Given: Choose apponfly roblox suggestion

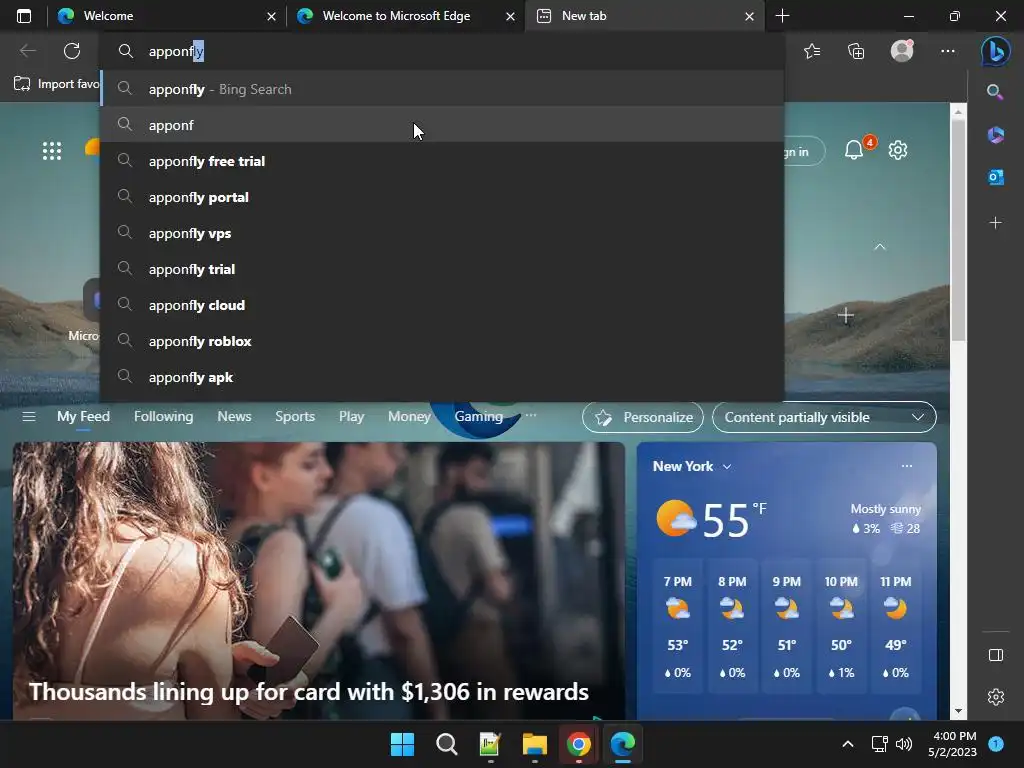Looking at the screenshot, I should click(442, 342).
